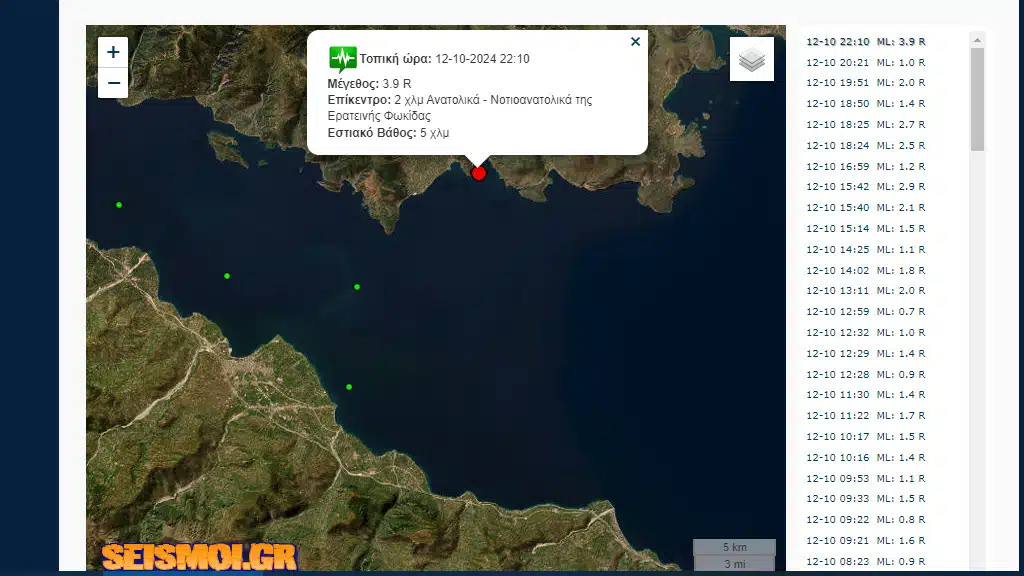1024x576 pixels.
Task: Open the 12-10 18:25 ML 2.7 R event
Action: [865, 124]
